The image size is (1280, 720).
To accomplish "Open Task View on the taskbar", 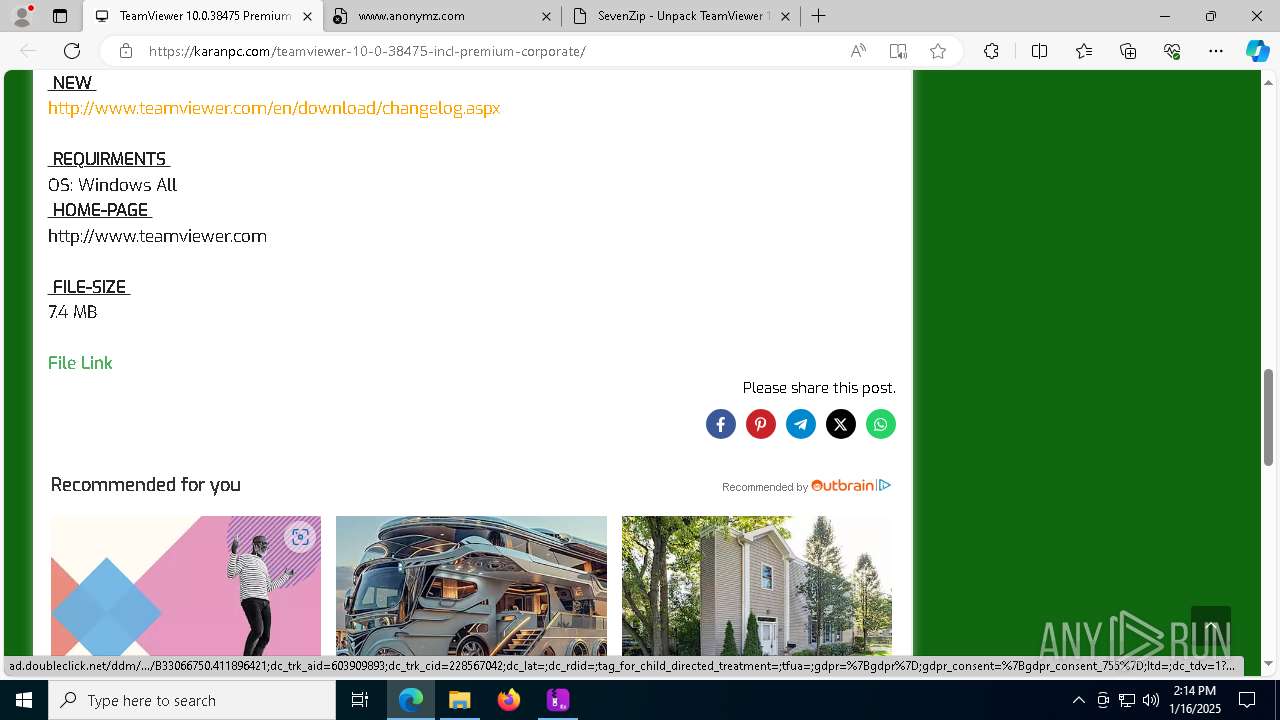I will click(x=360, y=700).
